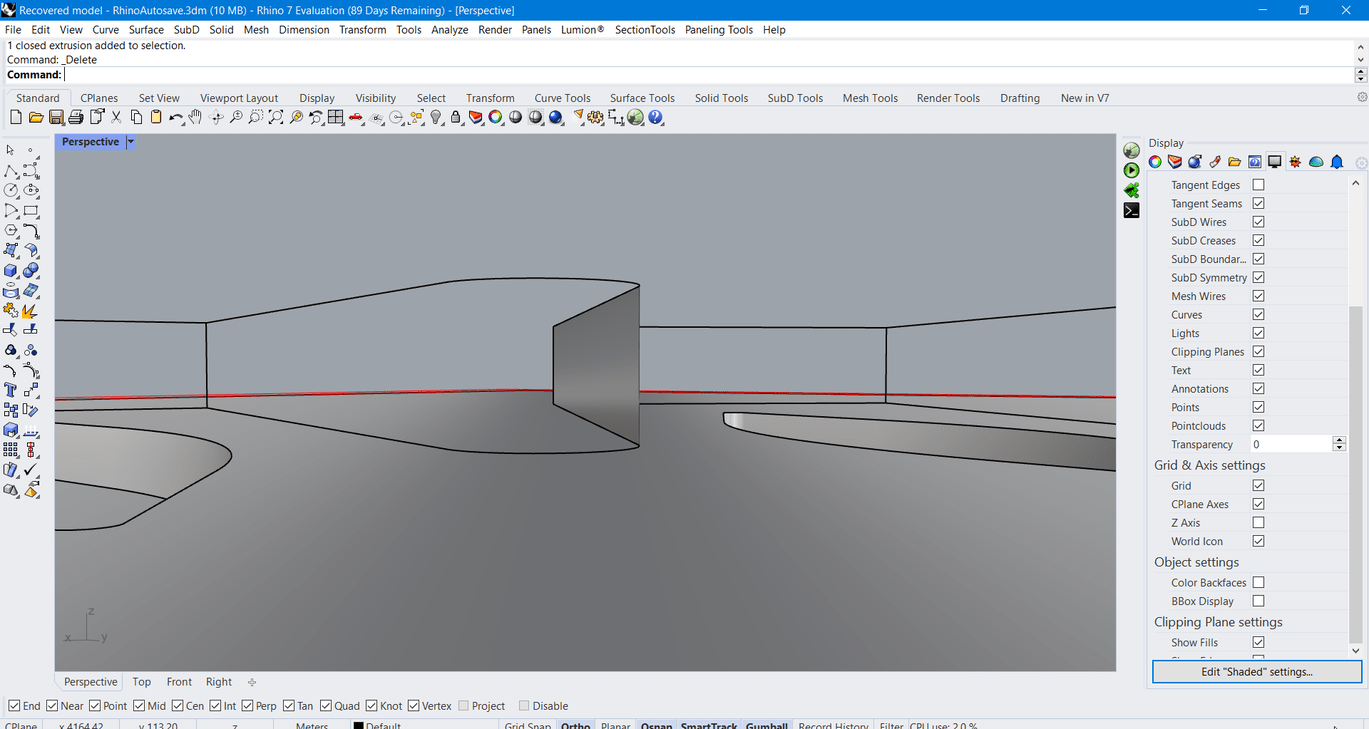The width and height of the screenshot is (1369, 729).
Task: Disable the Clipping Planes checkbox
Action: point(1258,352)
